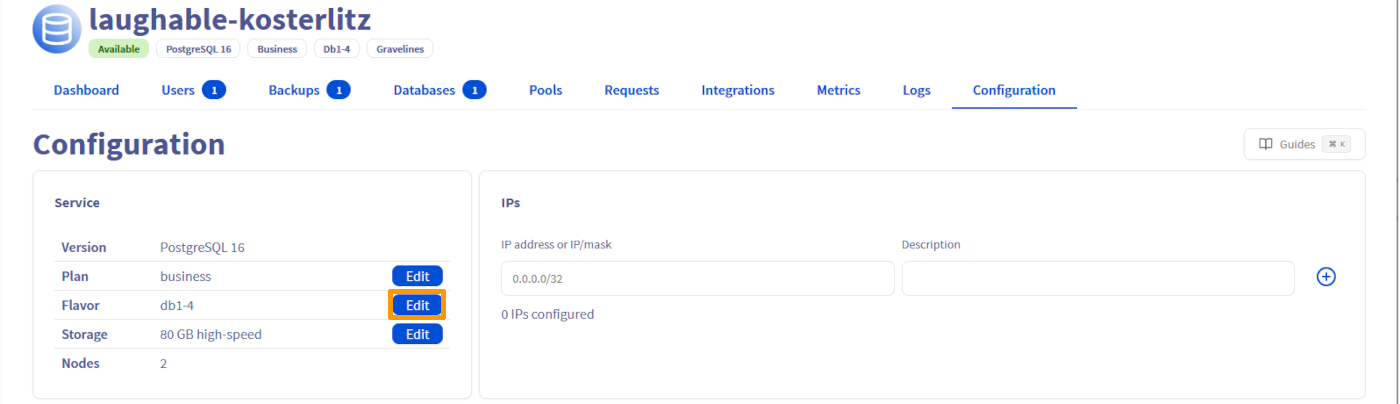The width and height of the screenshot is (1400, 404).
Task: Switch to the Integrations tab
Action: click(737, 90)
